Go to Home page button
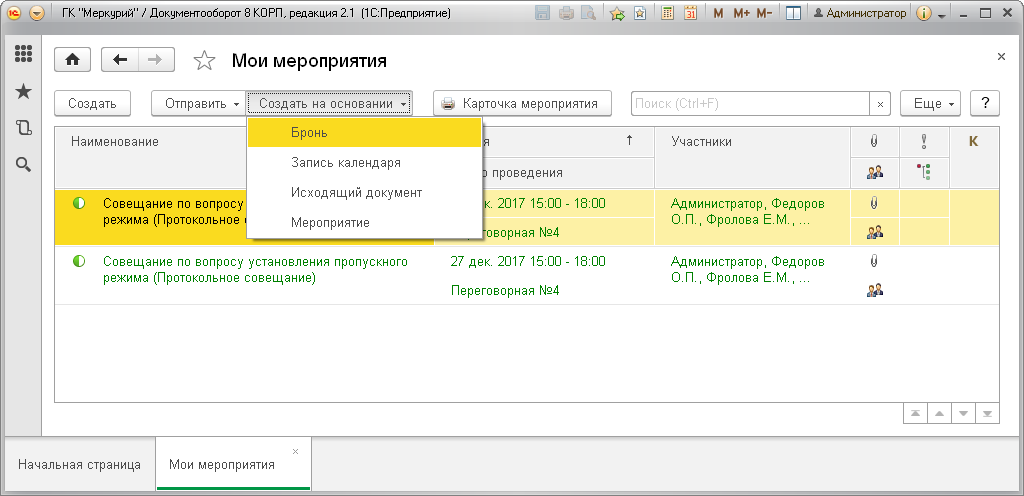The image size is (1024, 496). 72,59
